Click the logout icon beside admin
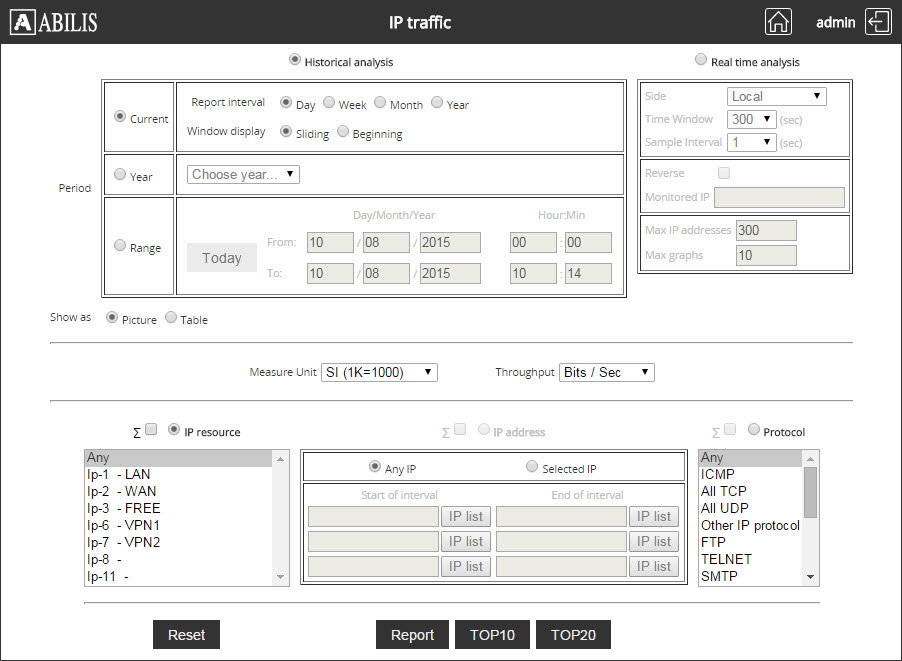The image size is (902, 661). [878, 22]
